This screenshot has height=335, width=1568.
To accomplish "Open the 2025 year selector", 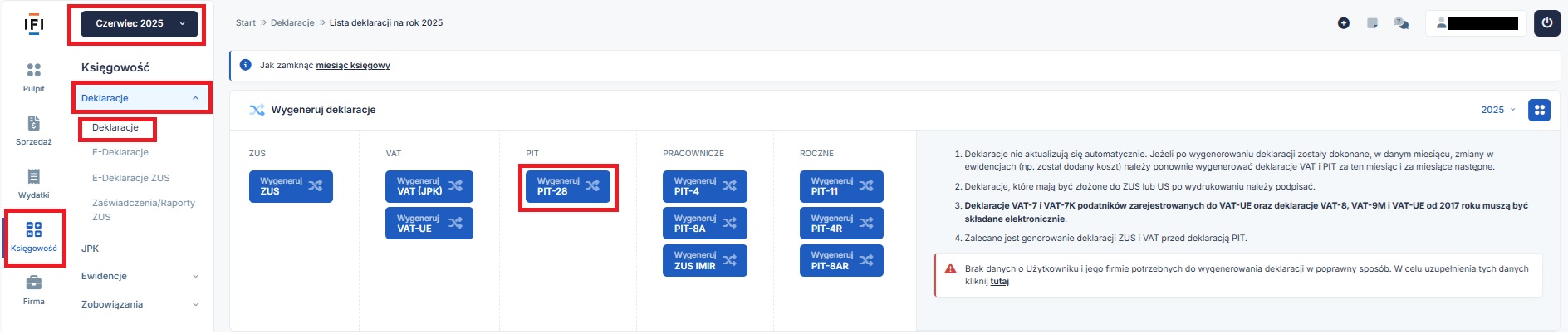I will point(1498,110).
